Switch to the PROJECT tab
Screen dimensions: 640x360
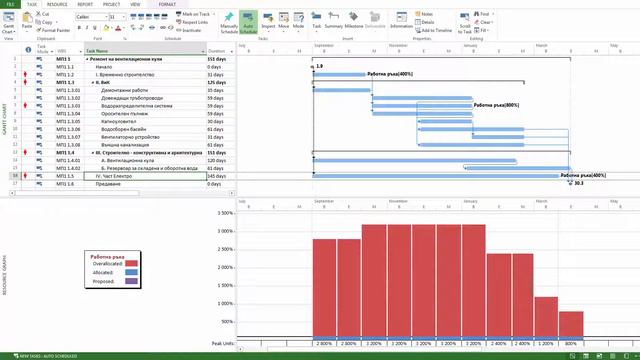pyautogui.click(x=111, y=4)
